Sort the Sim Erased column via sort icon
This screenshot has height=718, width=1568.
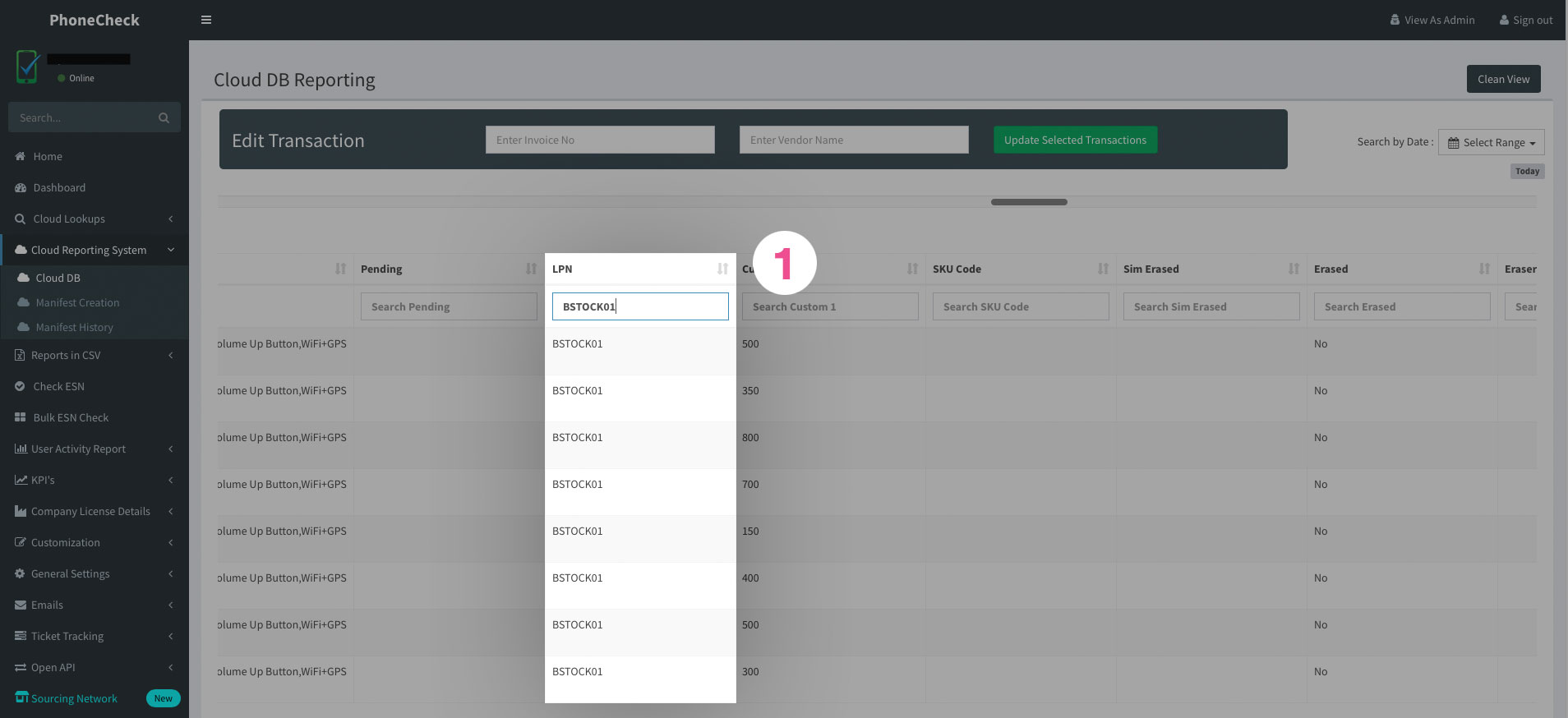[x=1294, y=269]
